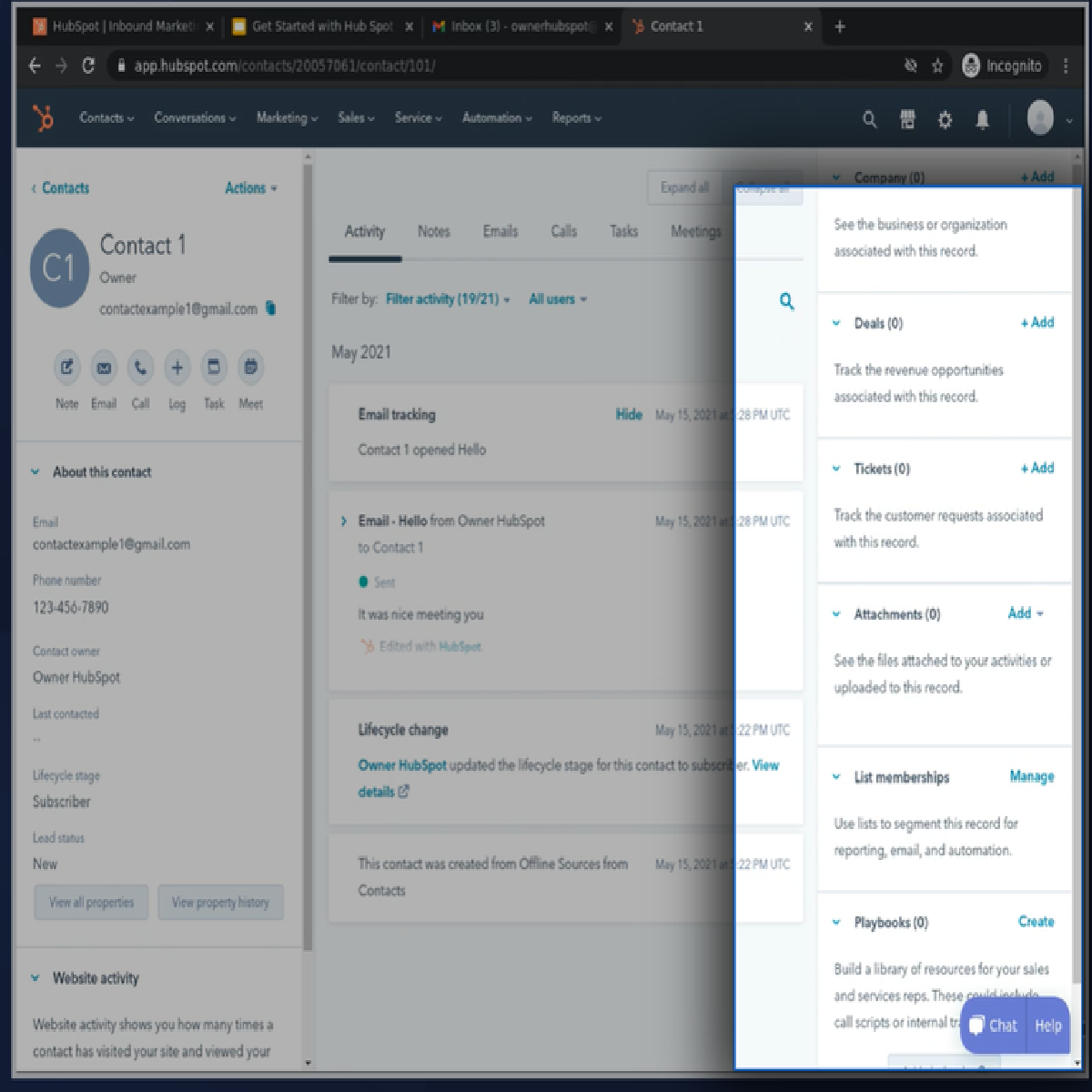
Task: Schedule a meeting with the Meet icon
Action: tap(250, 368)
